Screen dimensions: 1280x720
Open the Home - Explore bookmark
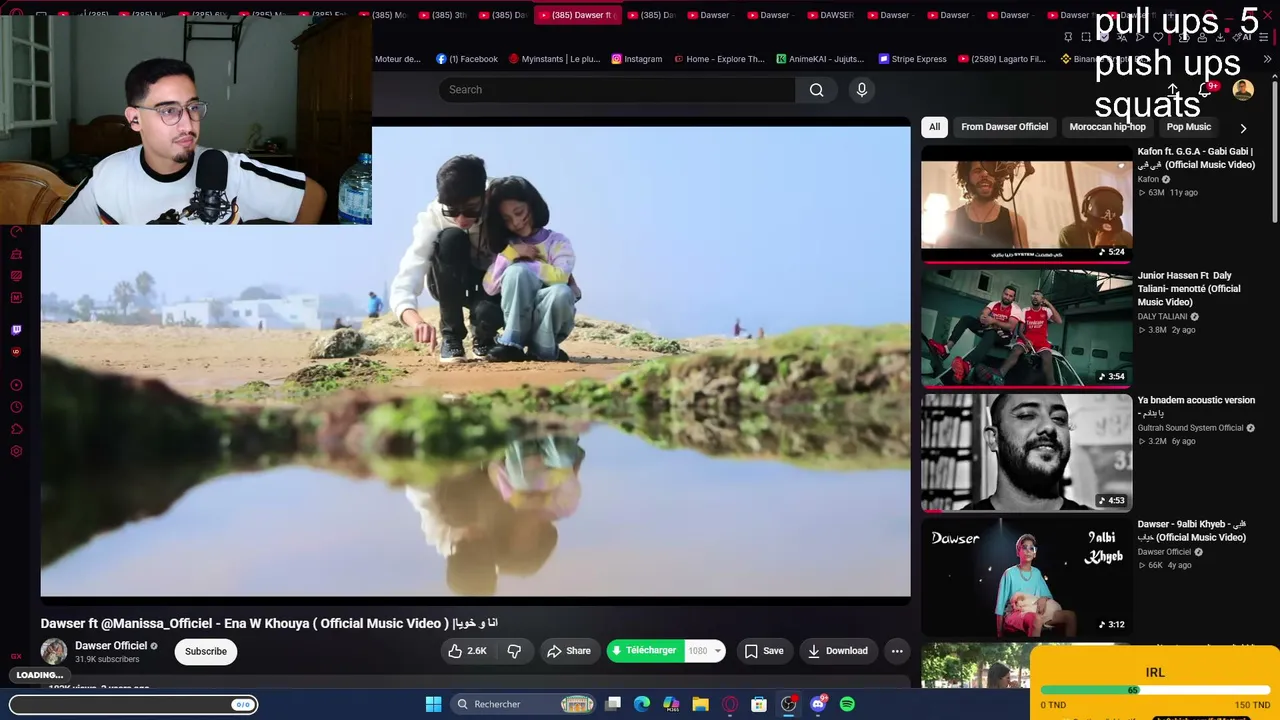click(x=719, y=59)
